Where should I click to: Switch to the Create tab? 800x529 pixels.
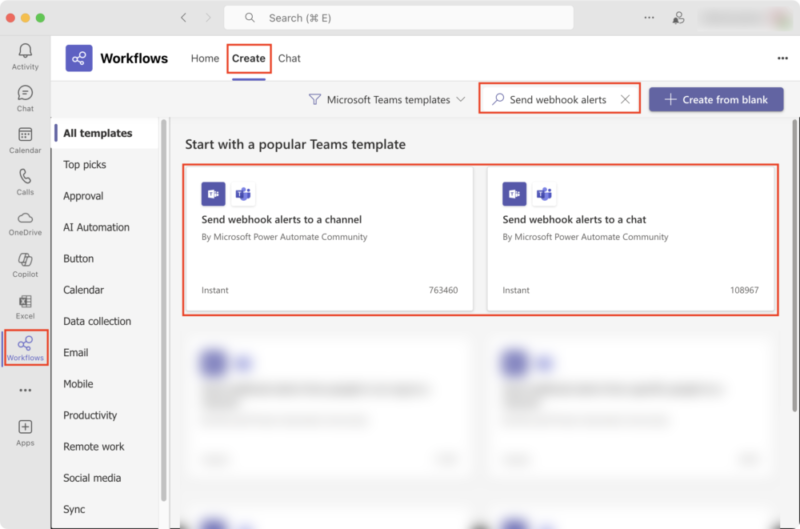tap(248, 58)
